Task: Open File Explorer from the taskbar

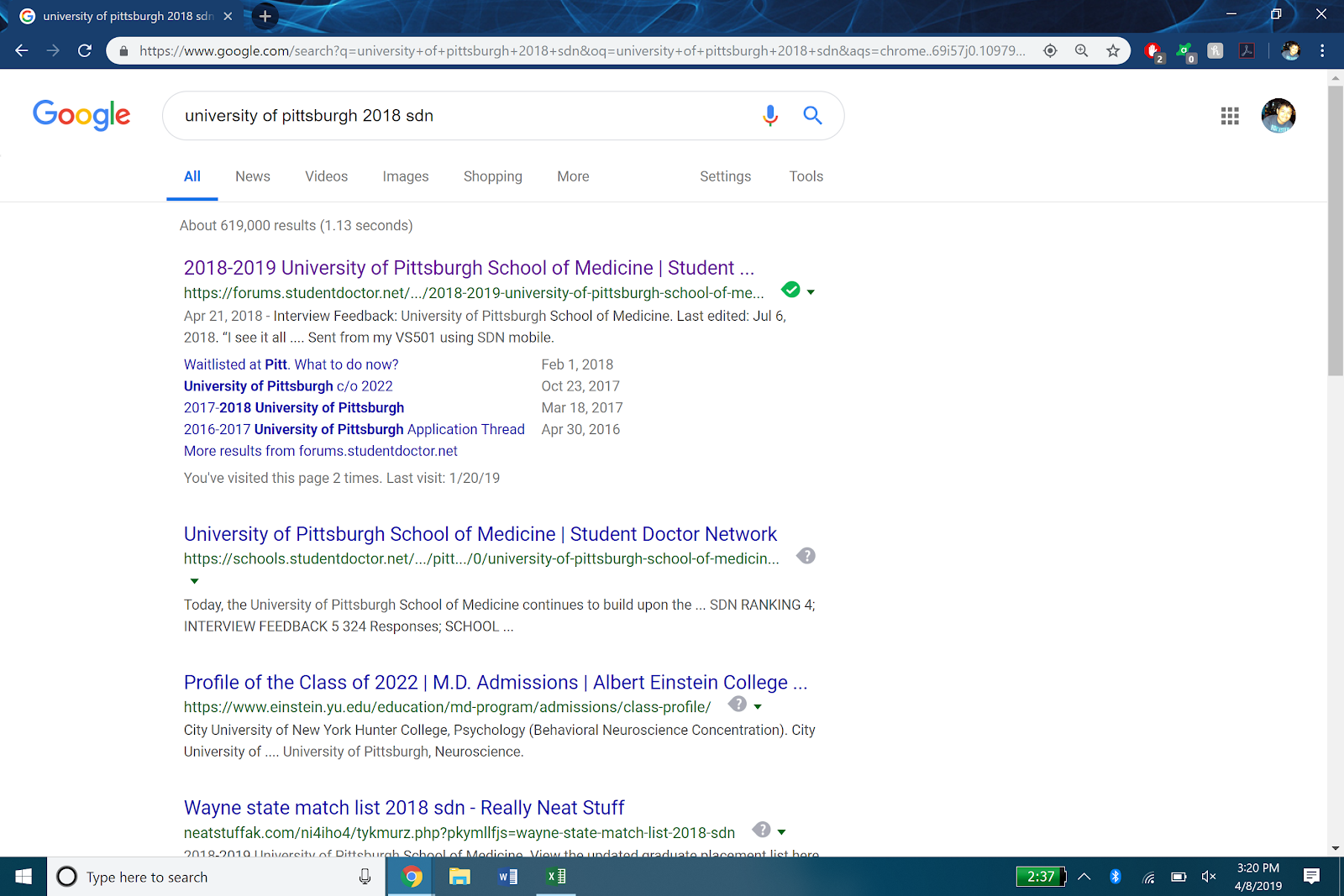Action: coord(459,877)
